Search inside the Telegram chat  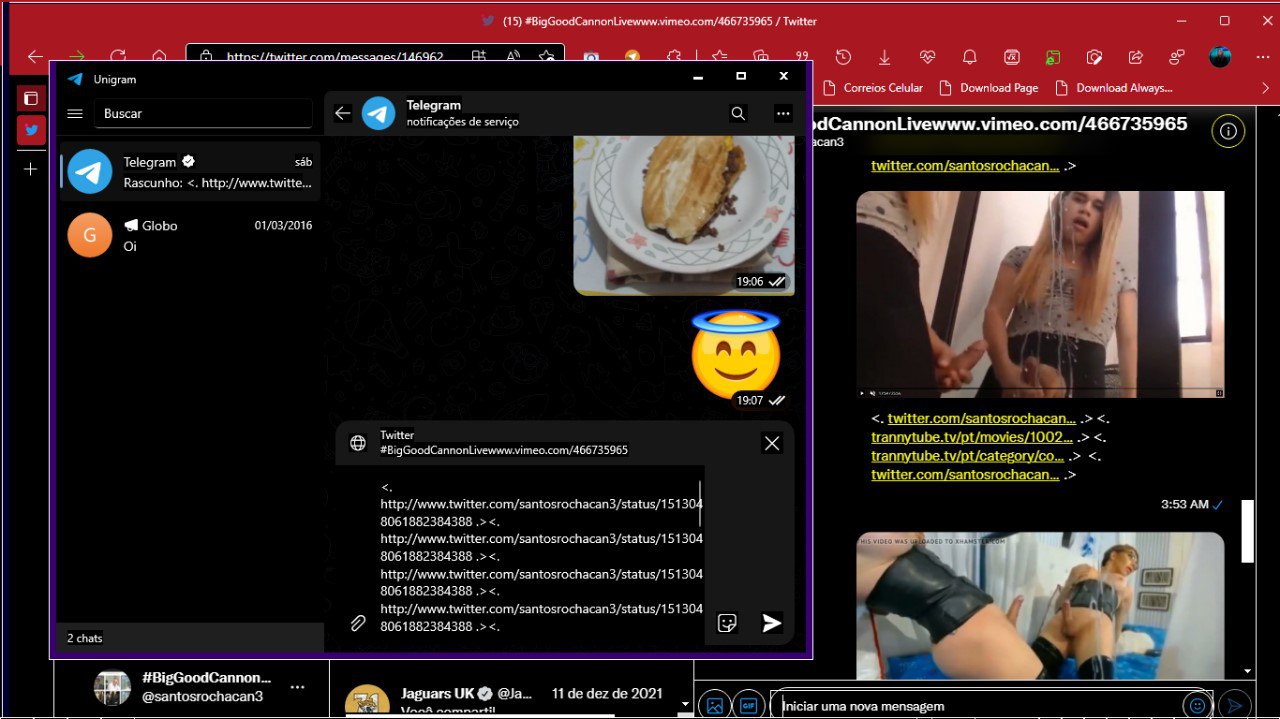click(738, 114)
